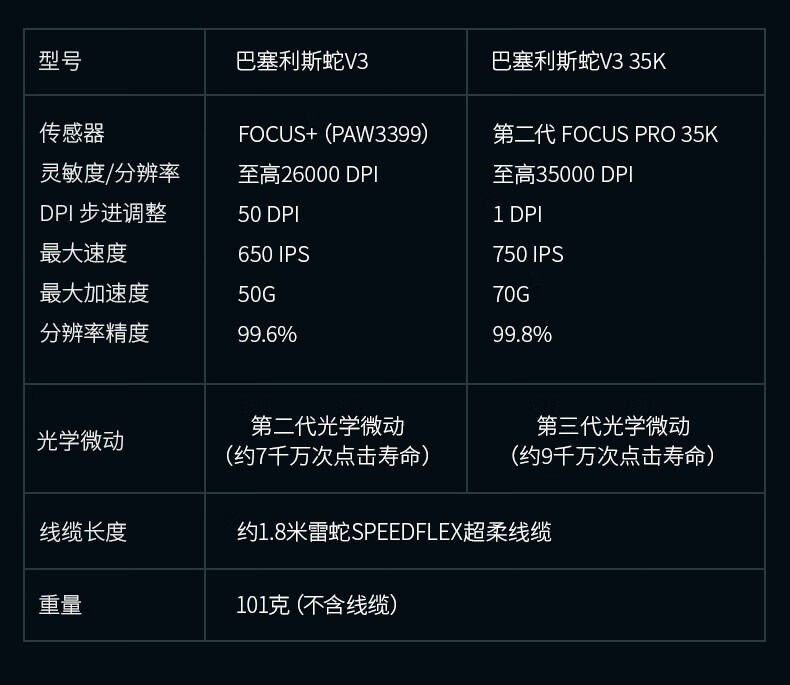Screen dimensions: 790x685
Task: Select the 第二代 FOCUS PRO 35K sensor value
Action: (605, 134)
